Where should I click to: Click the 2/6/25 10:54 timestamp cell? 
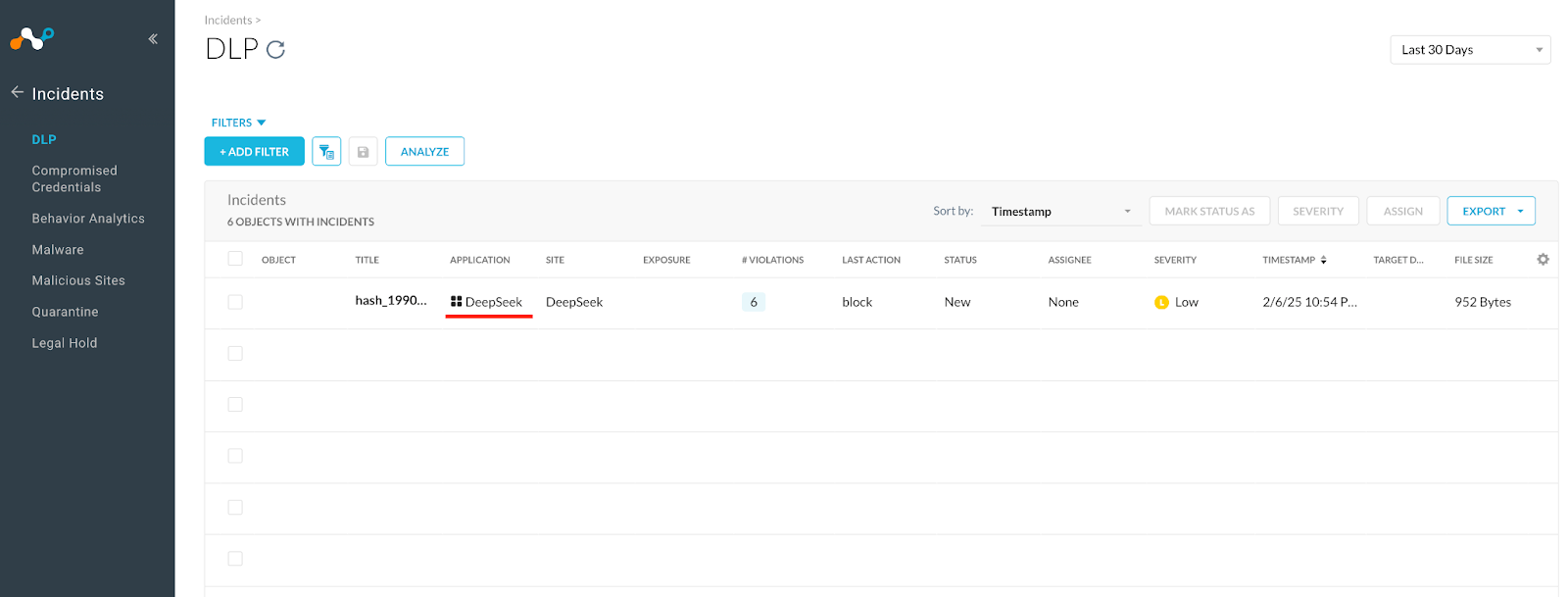[1309, 302]
